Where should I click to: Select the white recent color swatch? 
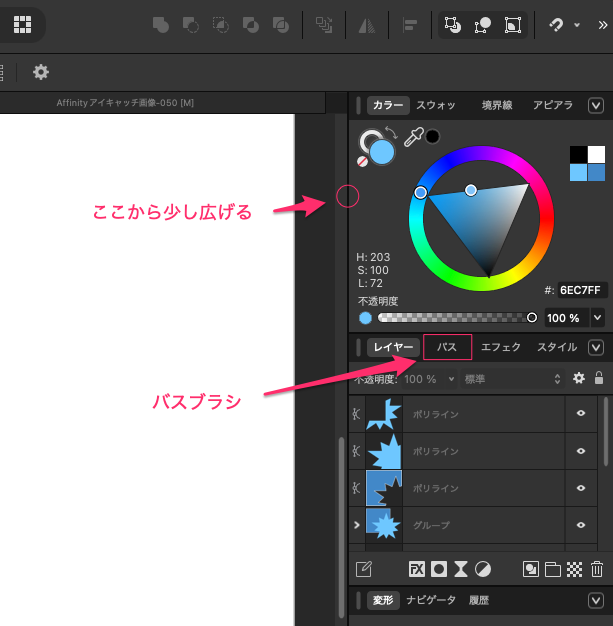point(596,154)
